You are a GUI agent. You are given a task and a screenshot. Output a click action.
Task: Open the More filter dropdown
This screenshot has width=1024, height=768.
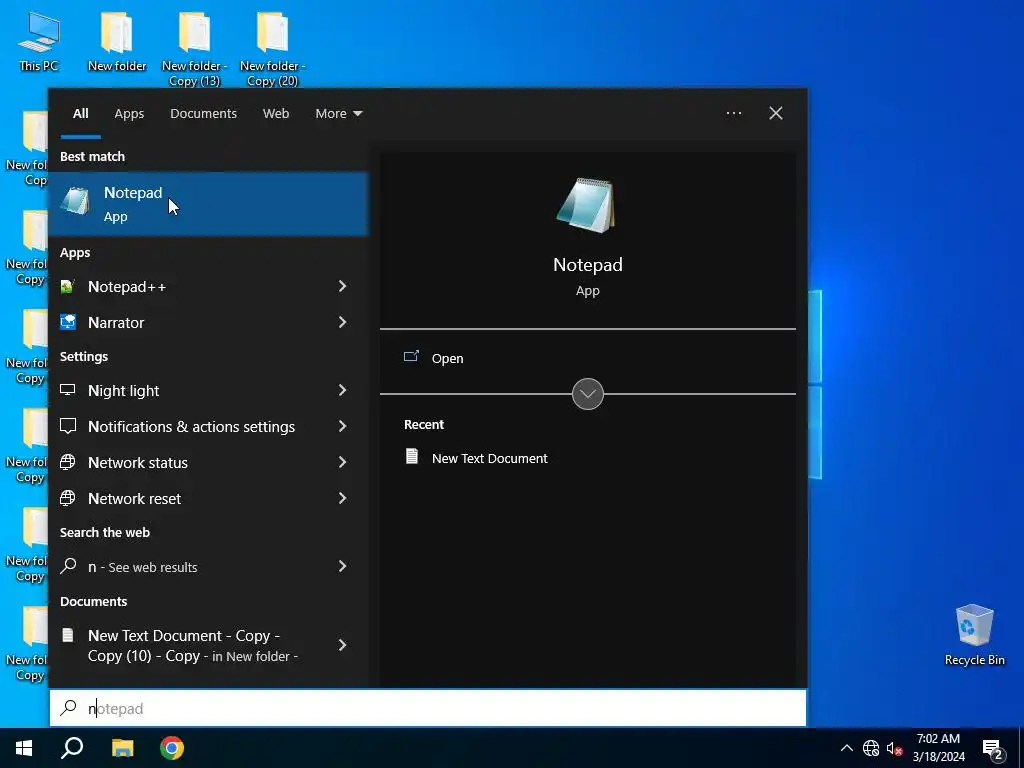[338, 114]
